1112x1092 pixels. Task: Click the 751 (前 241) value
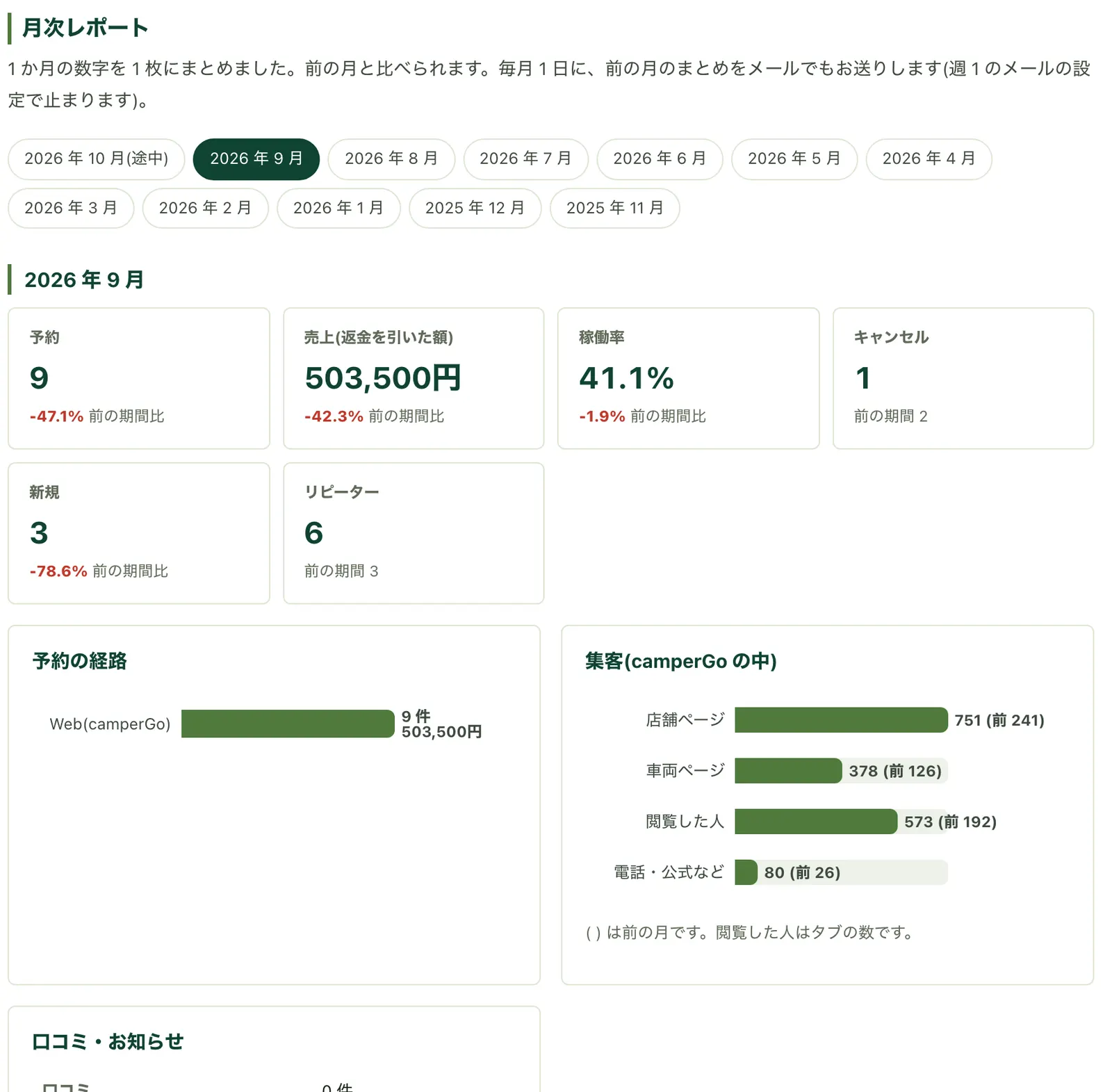point(999,720)
